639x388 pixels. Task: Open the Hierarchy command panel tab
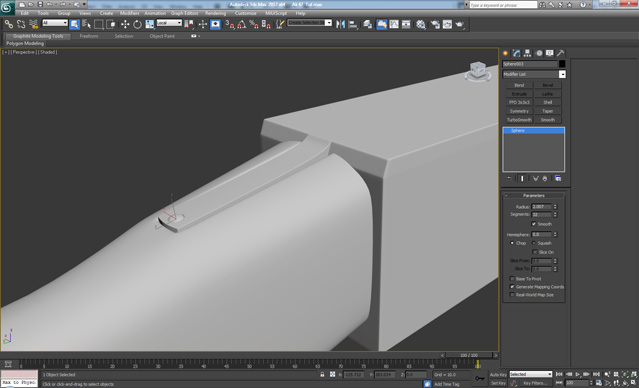(x=527, y=53)
